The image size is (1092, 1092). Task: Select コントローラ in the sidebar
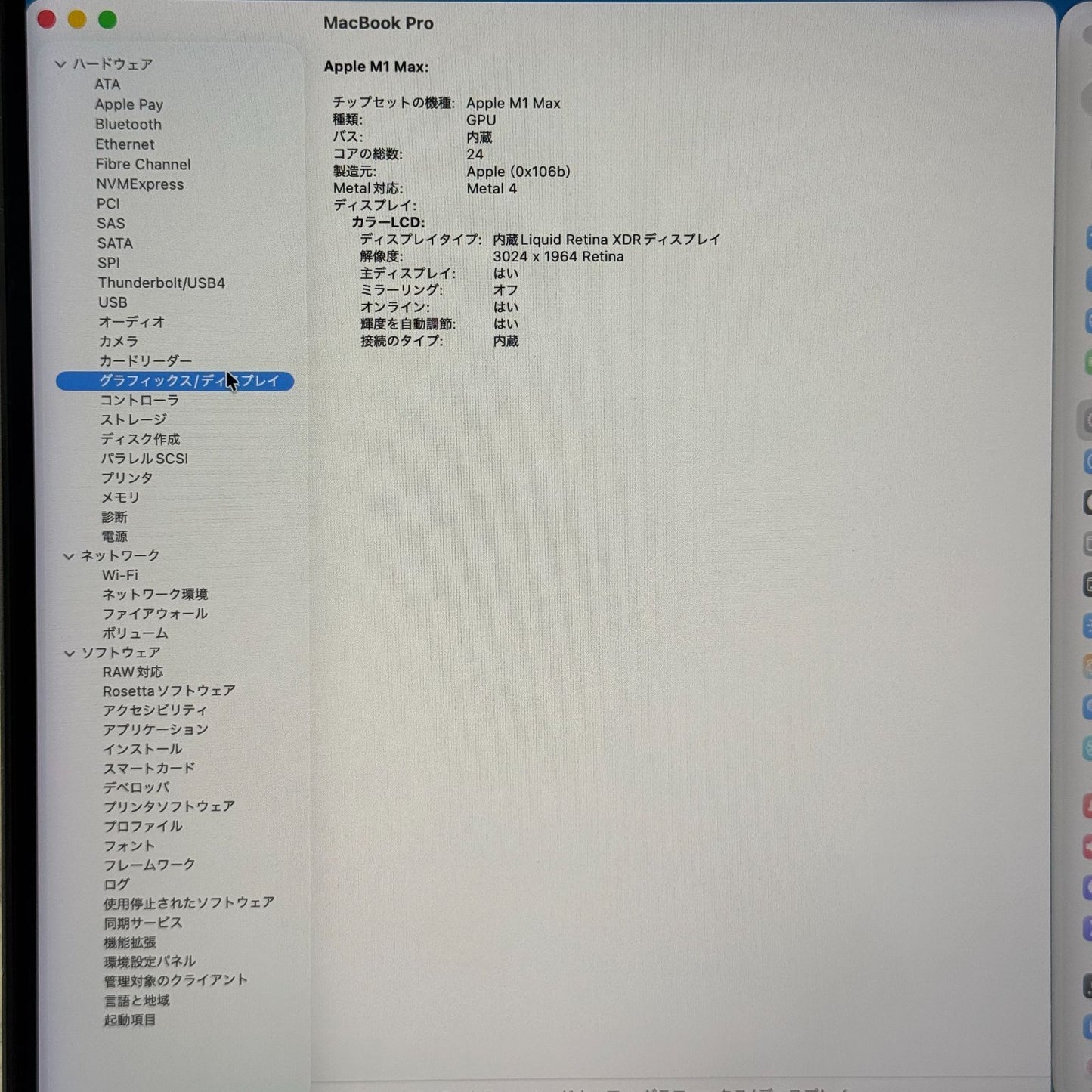(139, 401)
